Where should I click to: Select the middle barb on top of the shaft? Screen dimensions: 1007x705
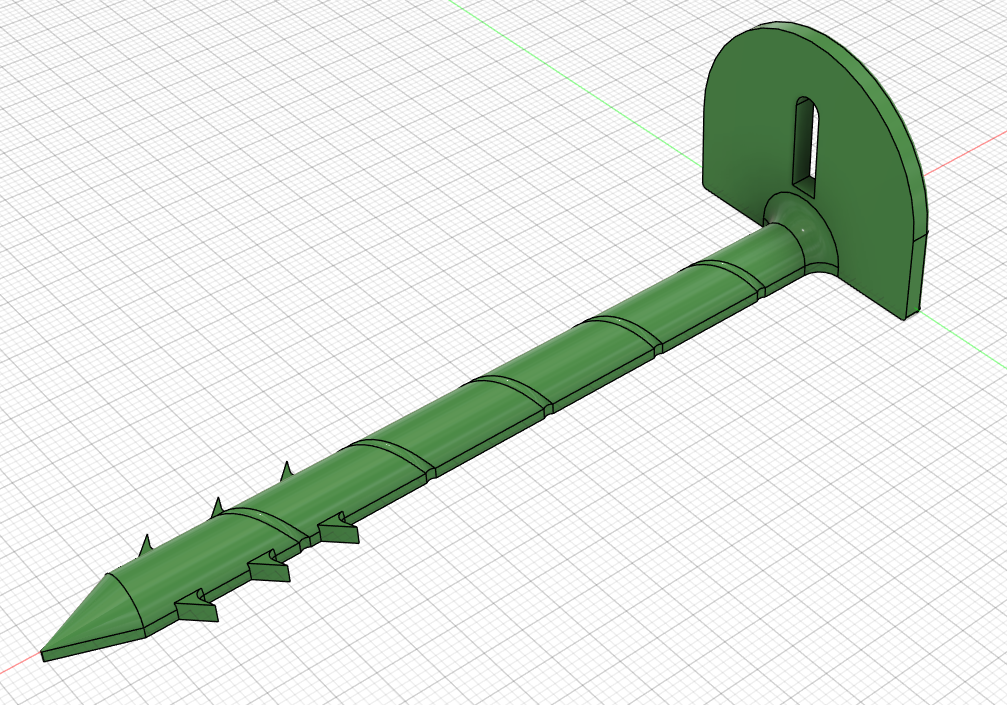click(217, 508)
